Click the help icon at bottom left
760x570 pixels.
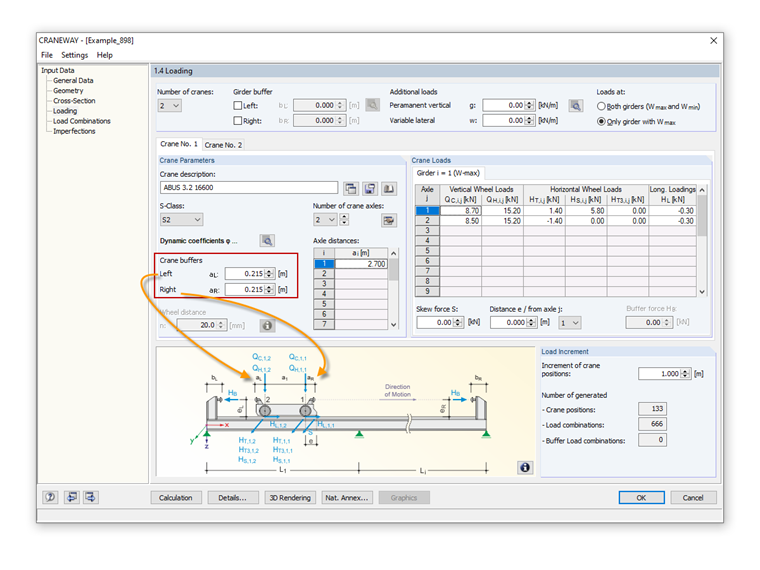(50, 497)
